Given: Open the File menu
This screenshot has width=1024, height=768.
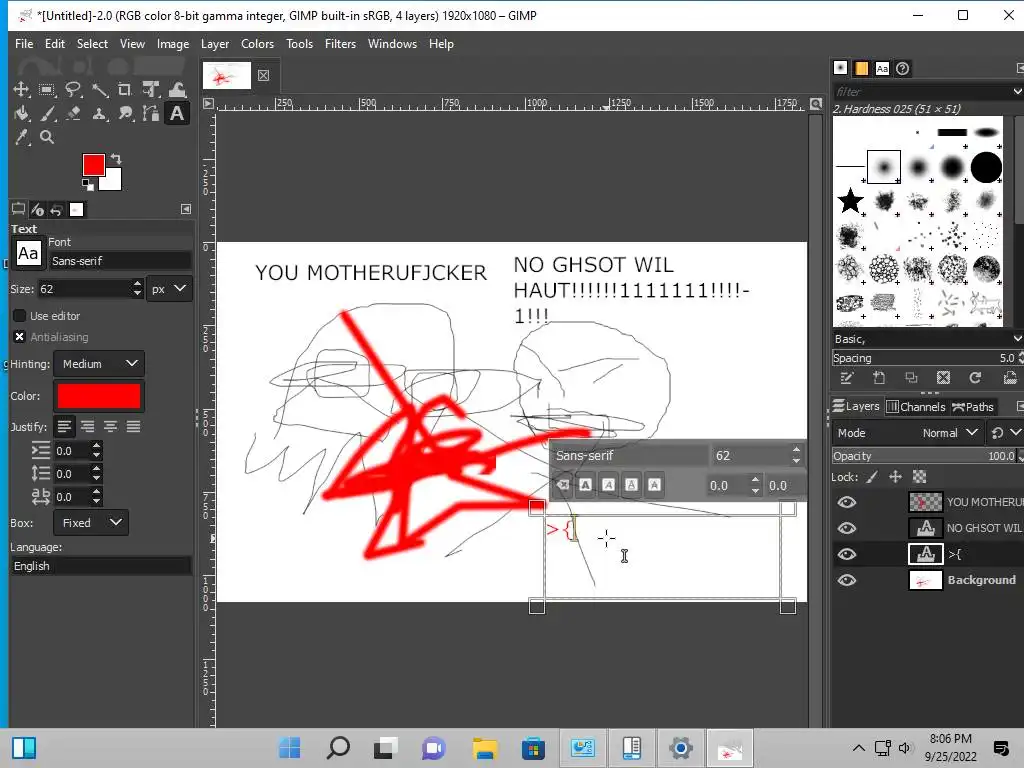Looking at the screenshot, I should 24,44.
